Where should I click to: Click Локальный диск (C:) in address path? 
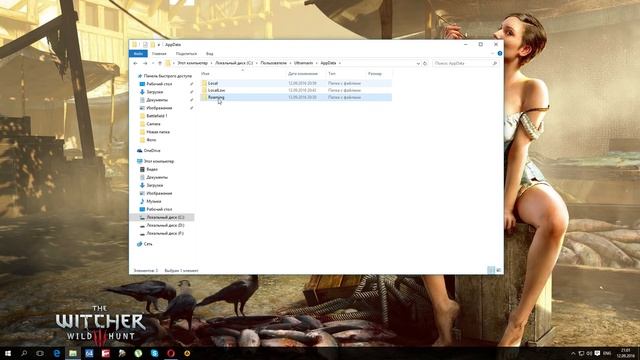[x=234, y=63]
